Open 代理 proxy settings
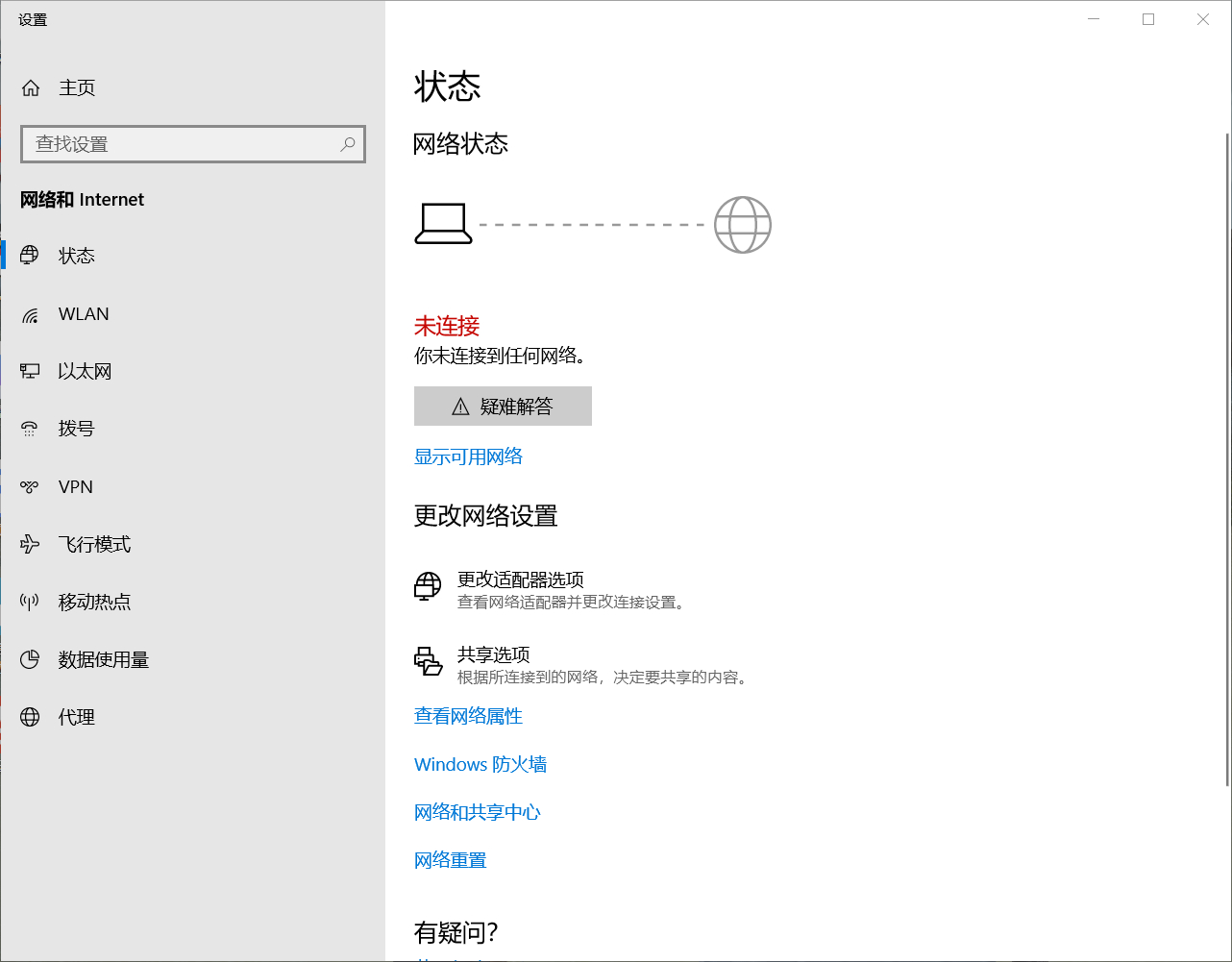1232x962 pixels. [x=192, y=717]
